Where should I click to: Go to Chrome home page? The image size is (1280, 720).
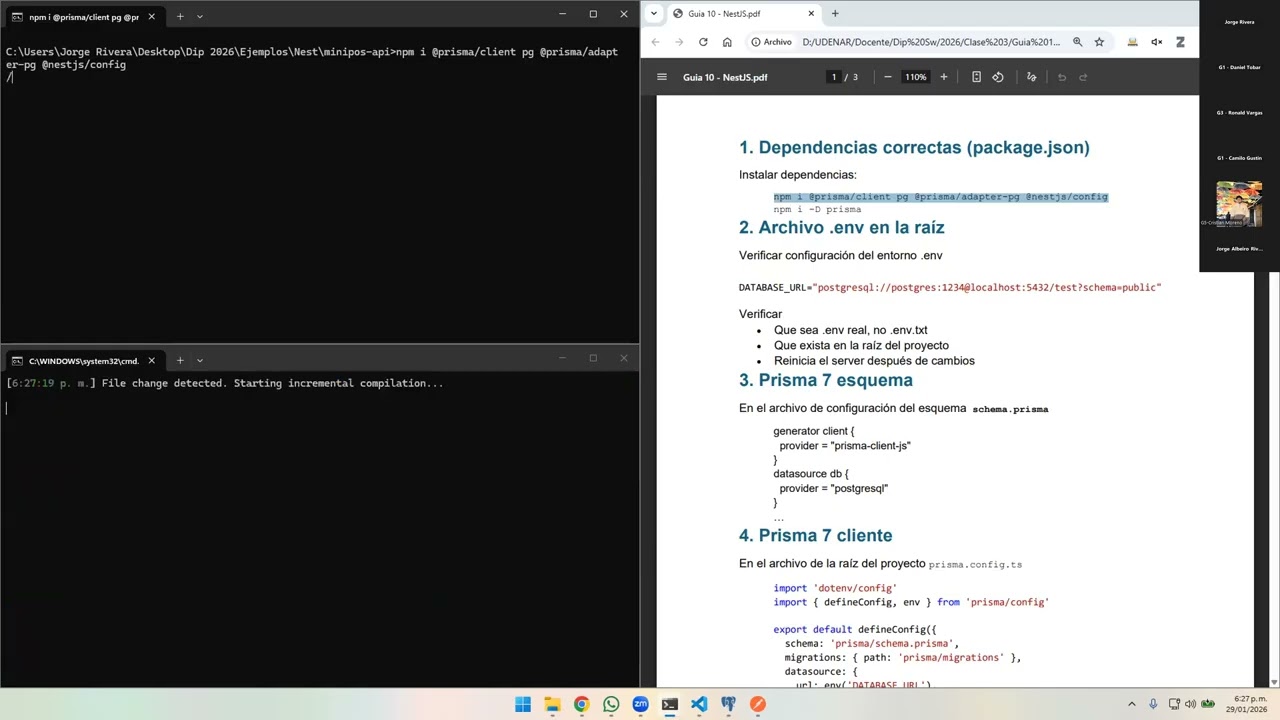point(727,42)
